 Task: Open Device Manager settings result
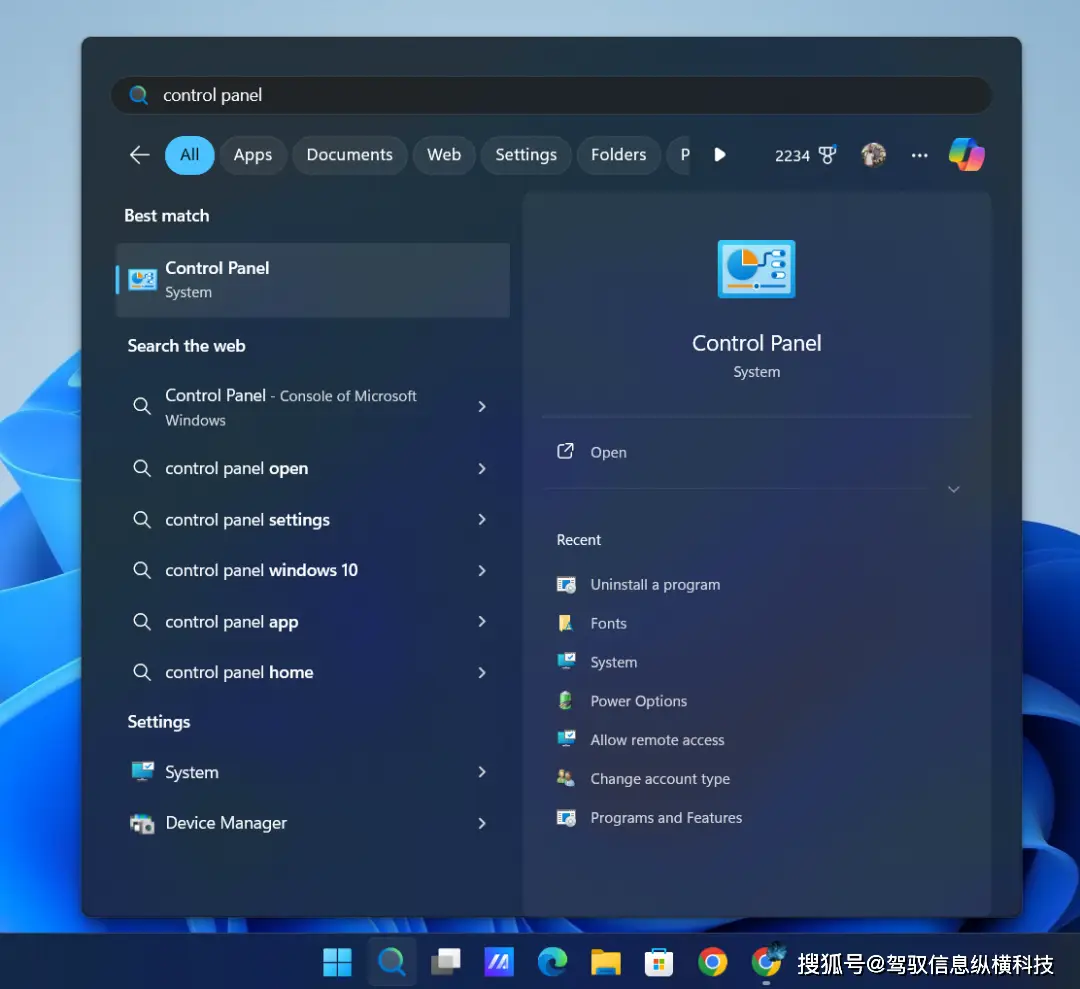point(226,823)
